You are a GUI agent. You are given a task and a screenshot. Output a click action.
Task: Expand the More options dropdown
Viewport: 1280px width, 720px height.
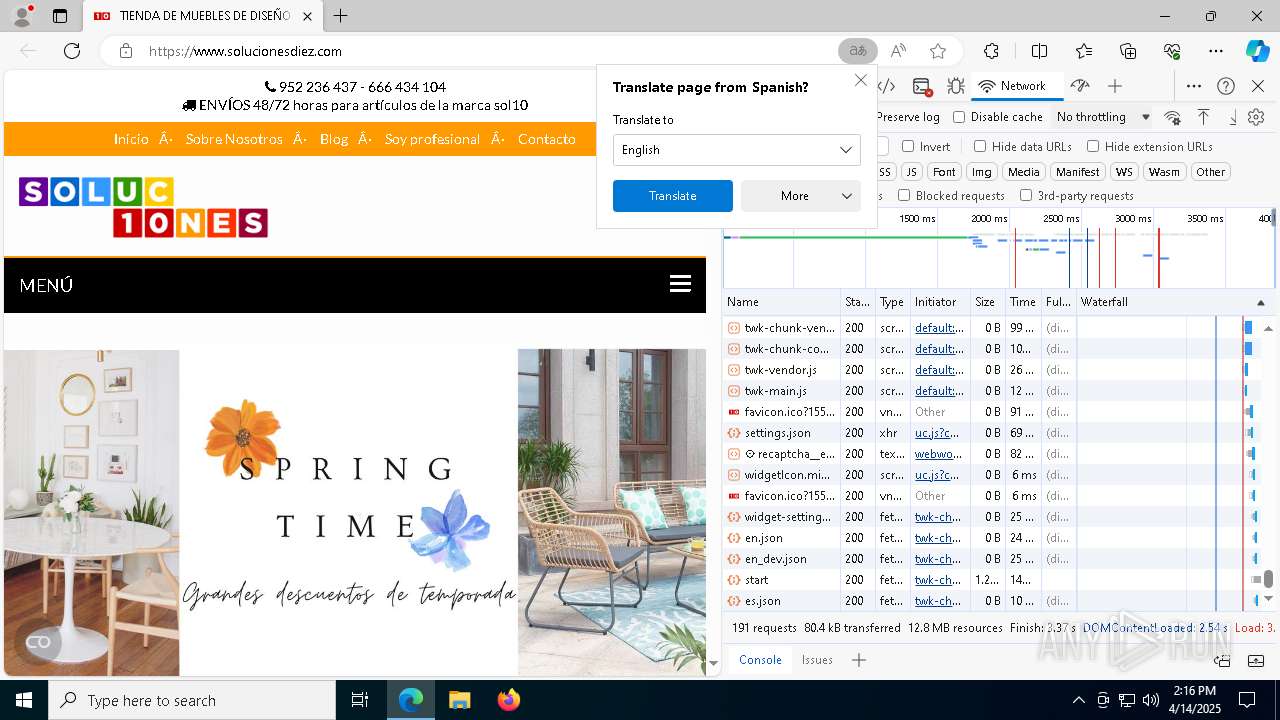pyautogui.click(x=801, y=196)
